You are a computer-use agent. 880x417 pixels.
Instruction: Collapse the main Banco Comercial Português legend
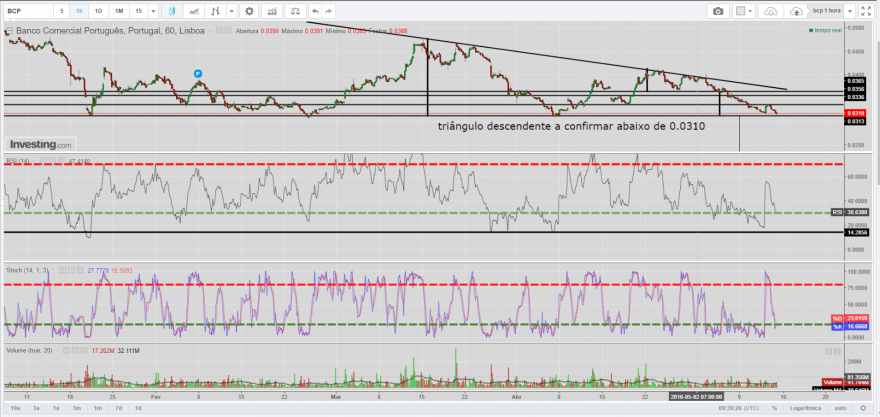pos(9,31)
